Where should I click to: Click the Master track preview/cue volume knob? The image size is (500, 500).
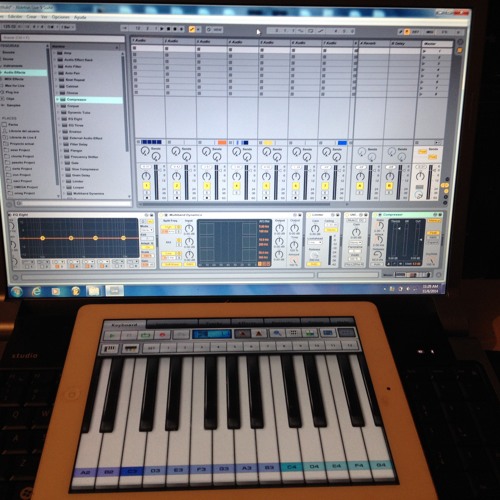[x=419, y=195]
